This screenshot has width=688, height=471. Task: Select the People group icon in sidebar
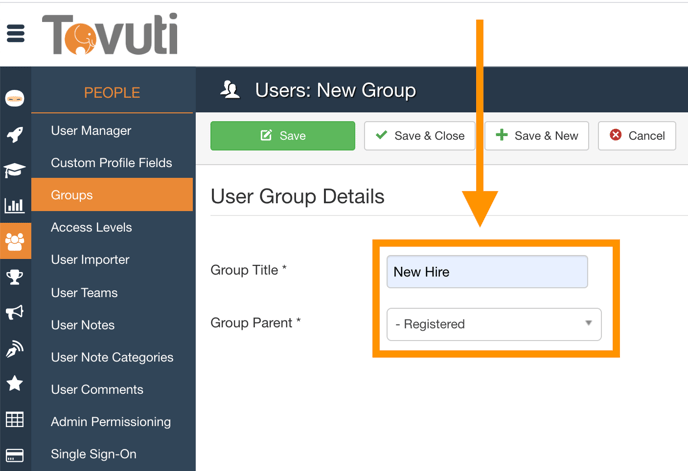pos(15,241)
